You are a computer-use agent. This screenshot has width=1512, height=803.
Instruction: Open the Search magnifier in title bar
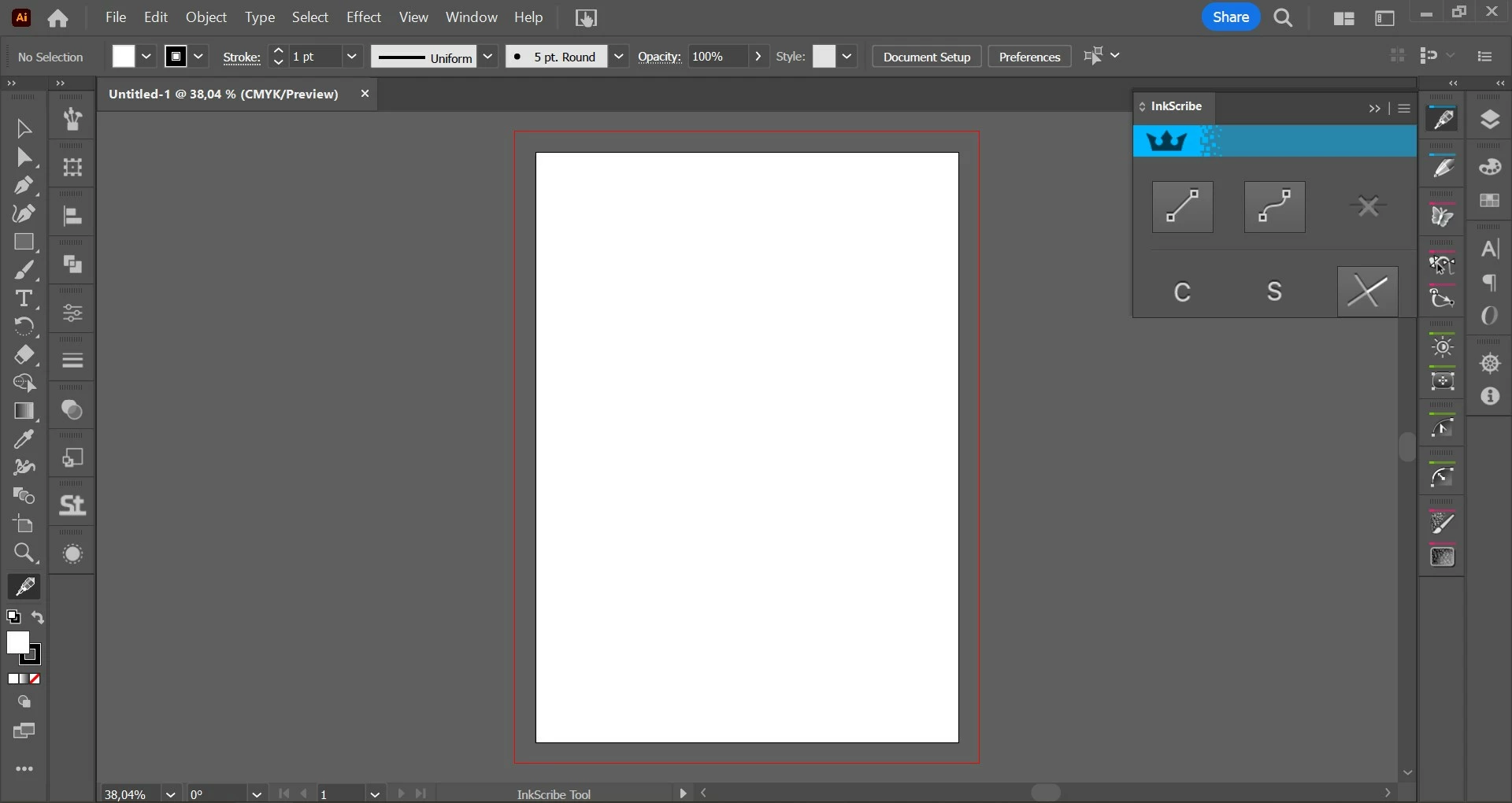click(1284, 18)
